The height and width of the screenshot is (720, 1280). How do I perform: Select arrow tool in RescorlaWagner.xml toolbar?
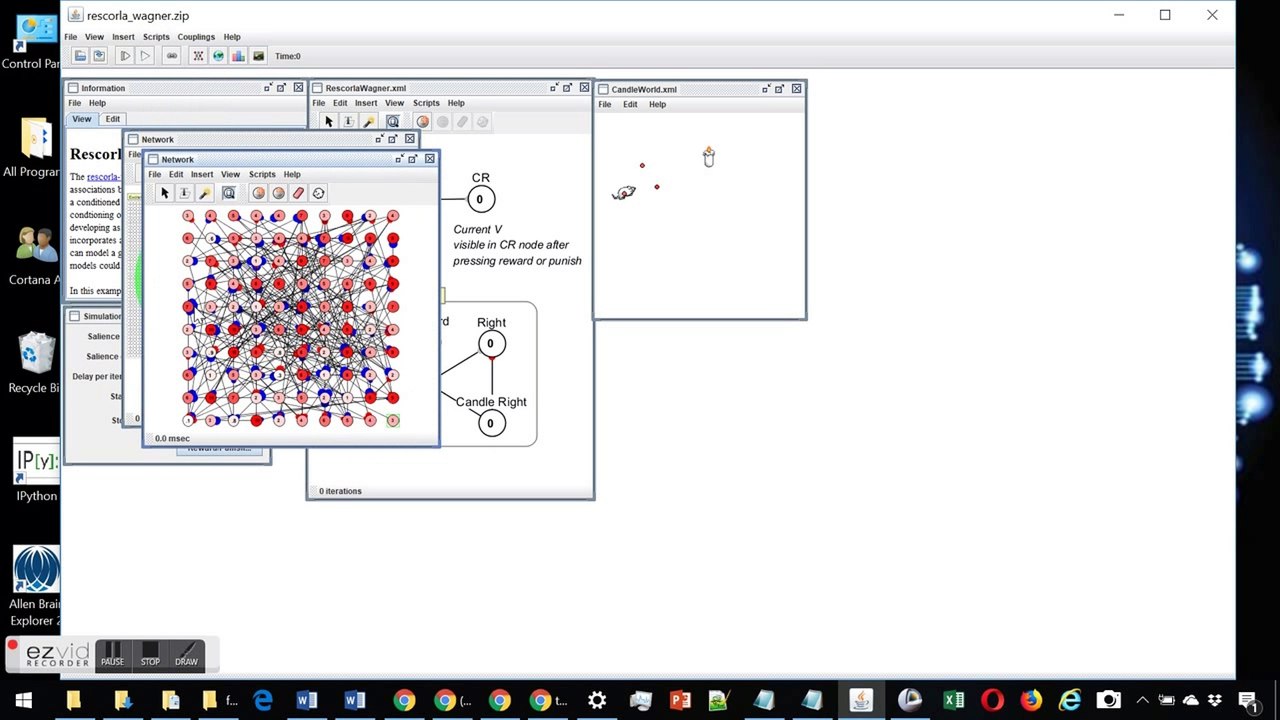pos(329,122)
